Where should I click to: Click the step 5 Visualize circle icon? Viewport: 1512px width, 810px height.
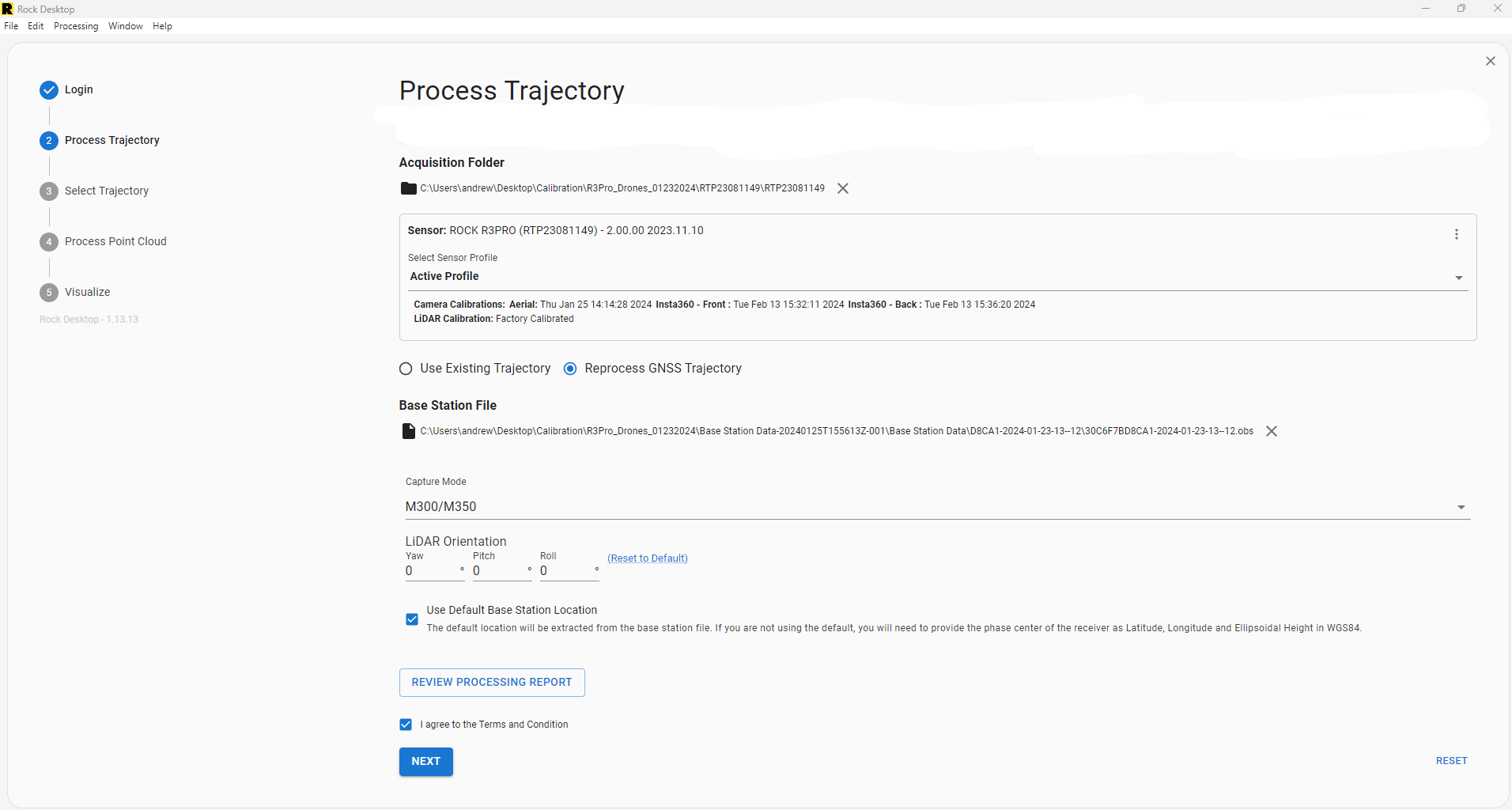[x=49, y=293]
